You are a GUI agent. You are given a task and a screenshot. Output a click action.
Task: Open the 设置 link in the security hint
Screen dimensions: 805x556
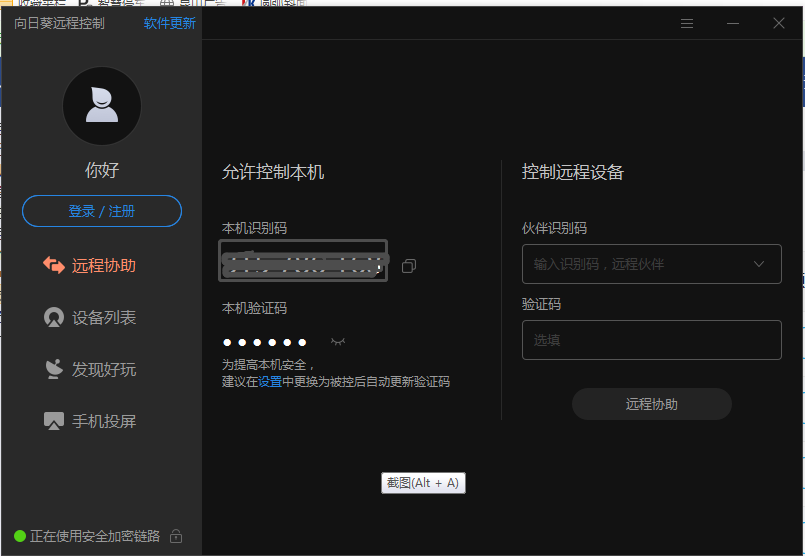tap(270, 381)
